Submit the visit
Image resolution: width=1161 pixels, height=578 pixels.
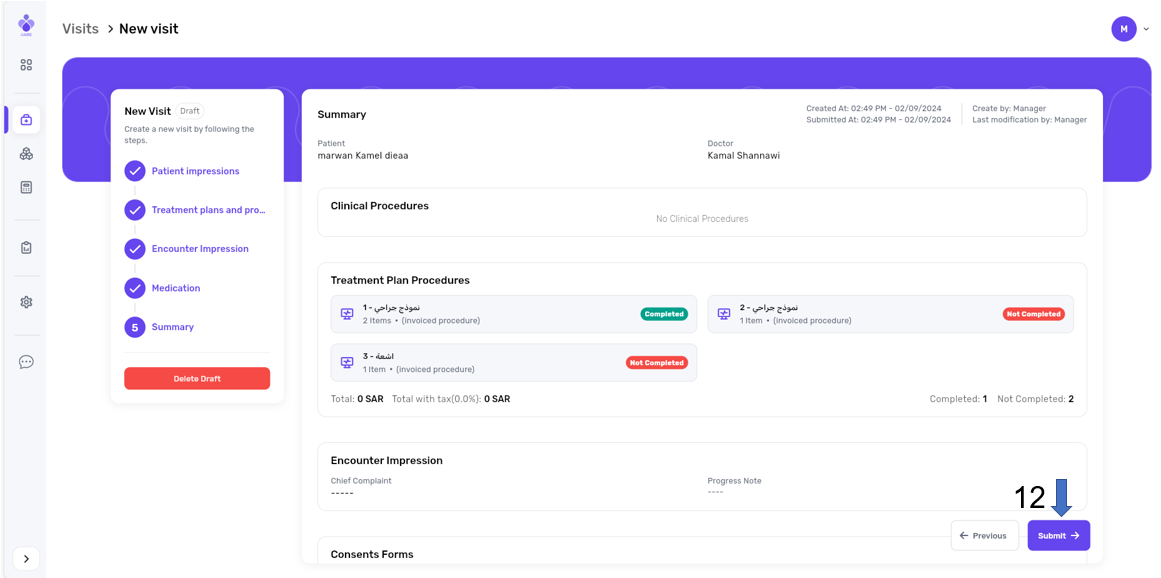coord(1058,536)
